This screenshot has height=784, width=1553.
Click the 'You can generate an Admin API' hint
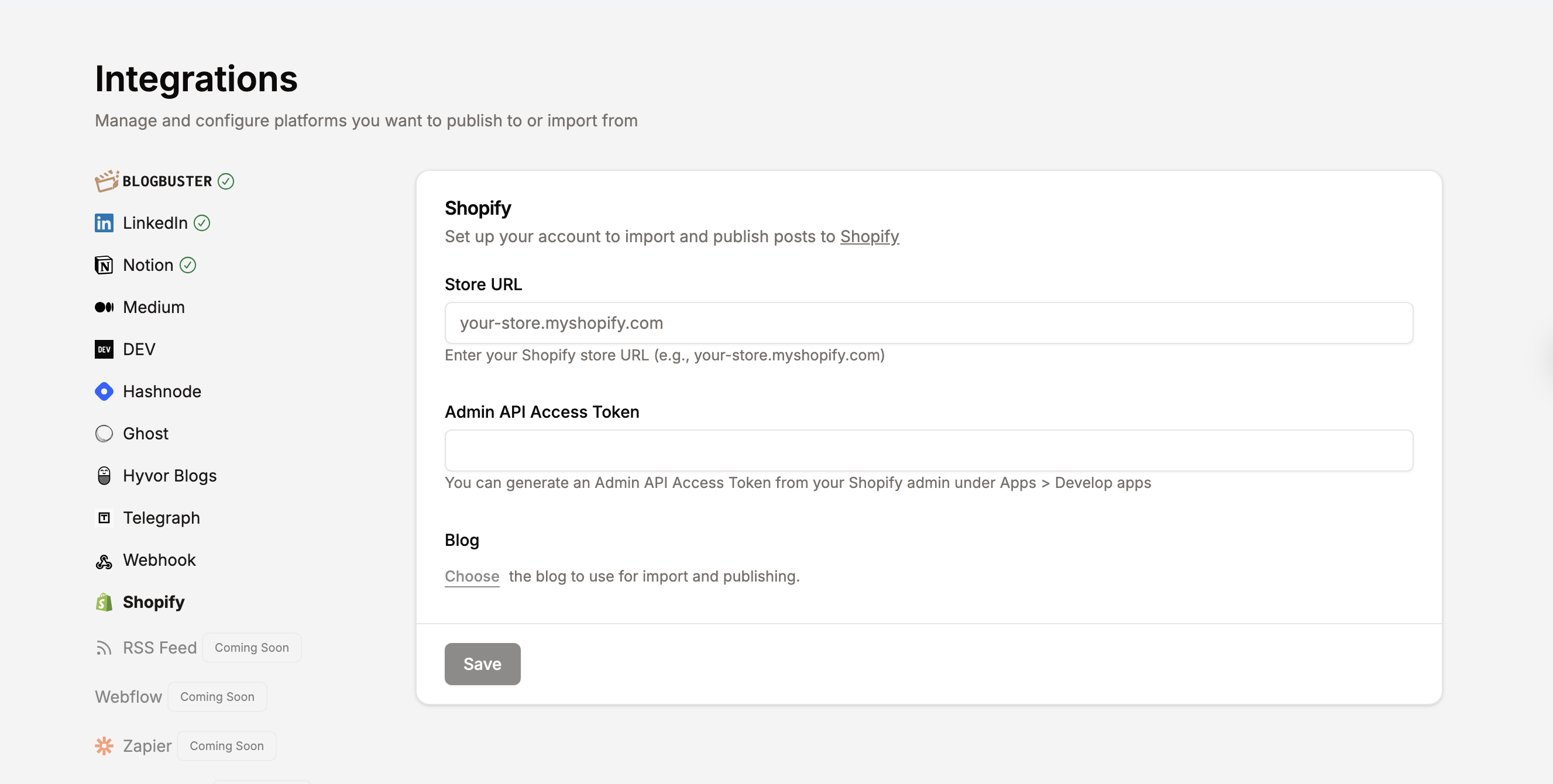click(x=798, y=483)
